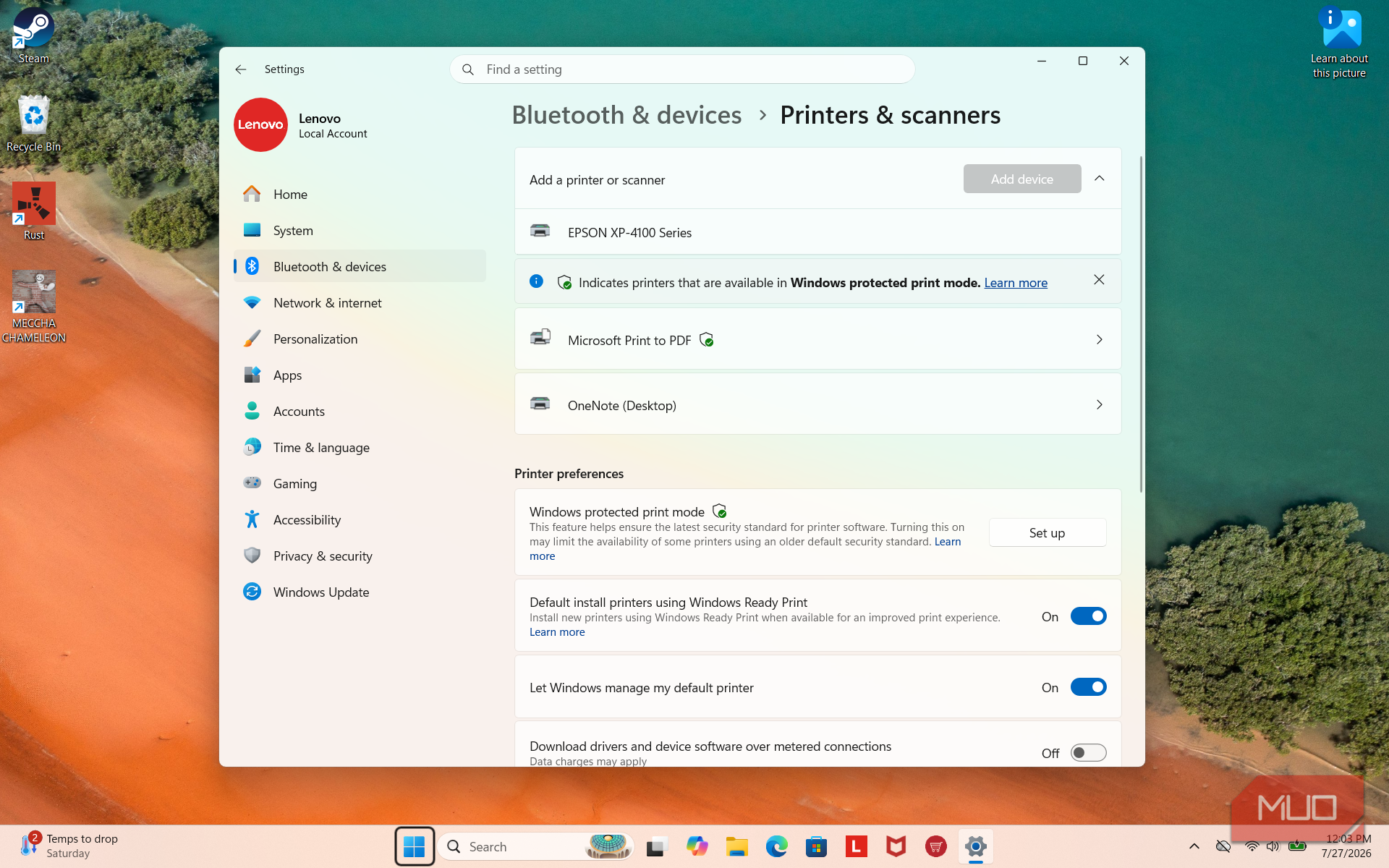Open Network & internet settings
The image size is (1389, 868).
[360, 302]
